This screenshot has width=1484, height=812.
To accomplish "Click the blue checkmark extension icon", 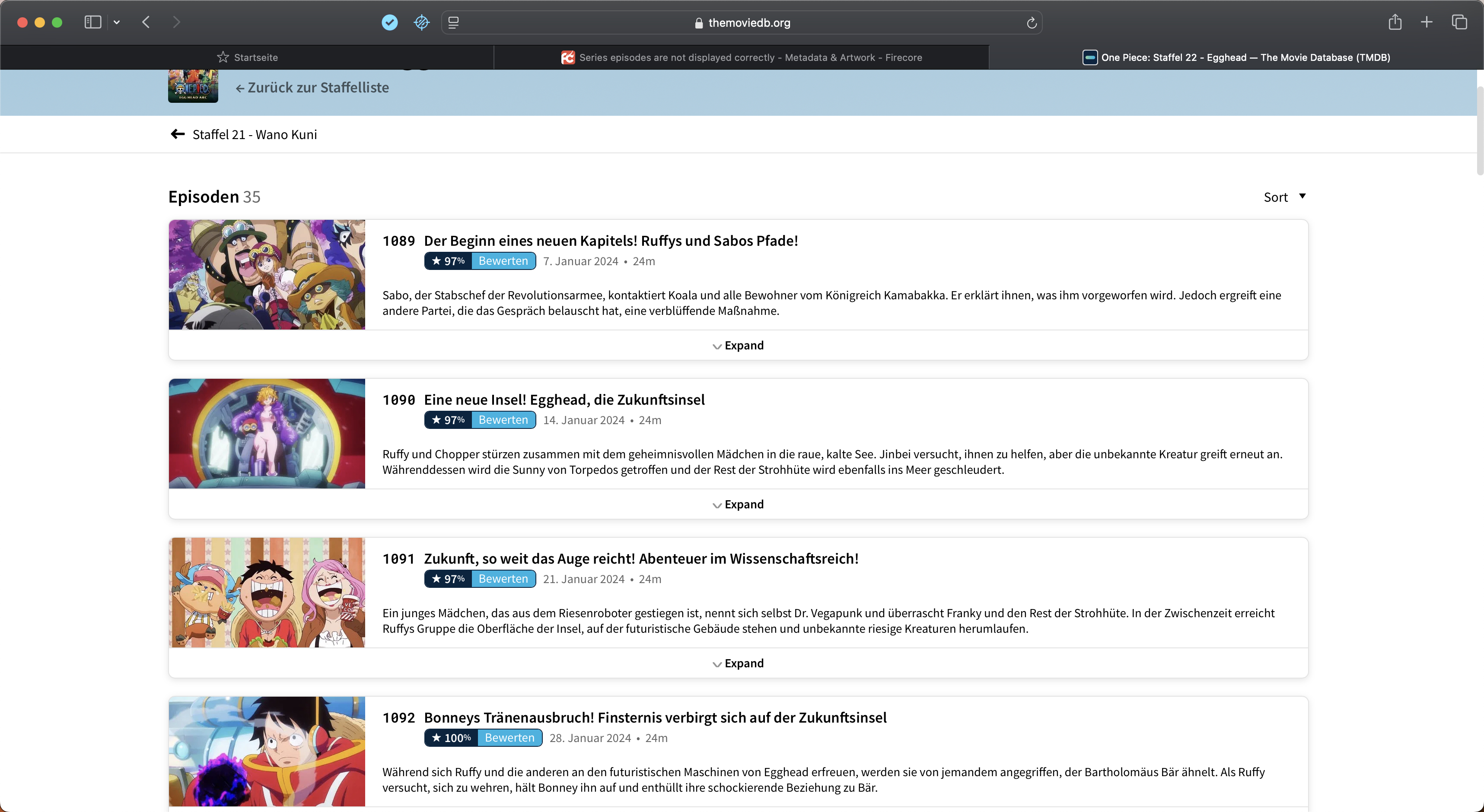I will (389, 22).
